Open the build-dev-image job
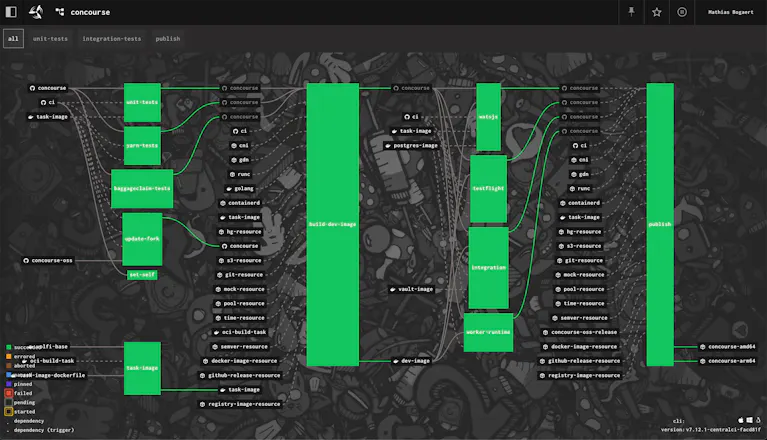The height and width of the screenshot is (440, 767). pos(333,224)
